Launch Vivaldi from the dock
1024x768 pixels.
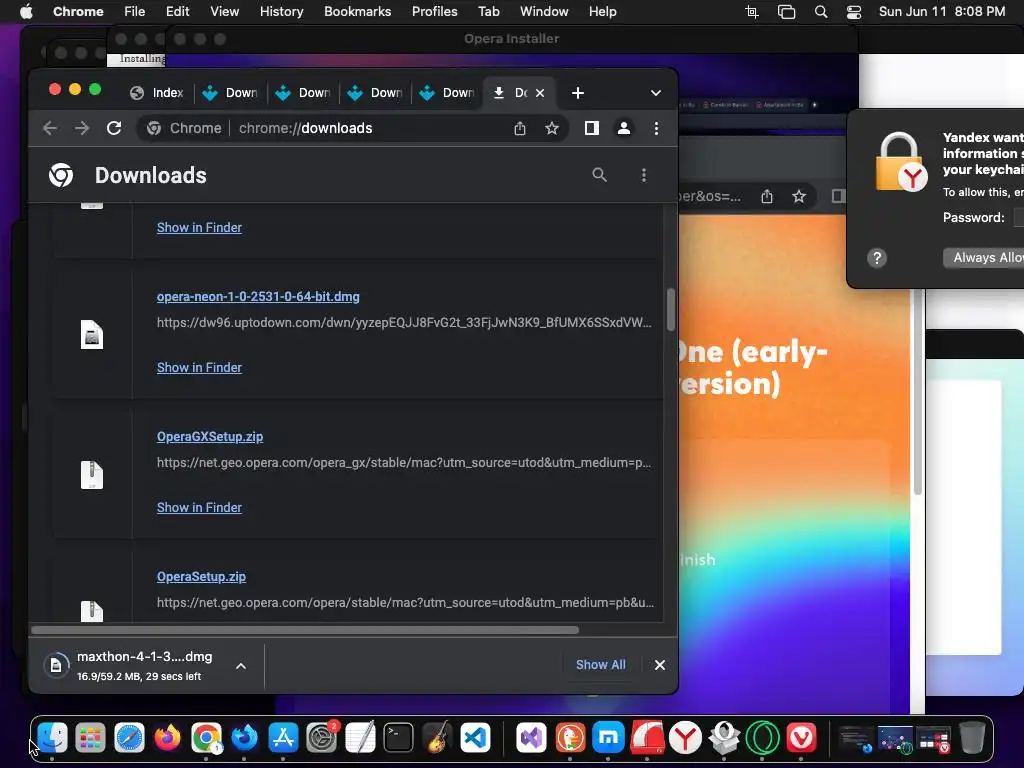pyautogui.click(x=801, y=738)
